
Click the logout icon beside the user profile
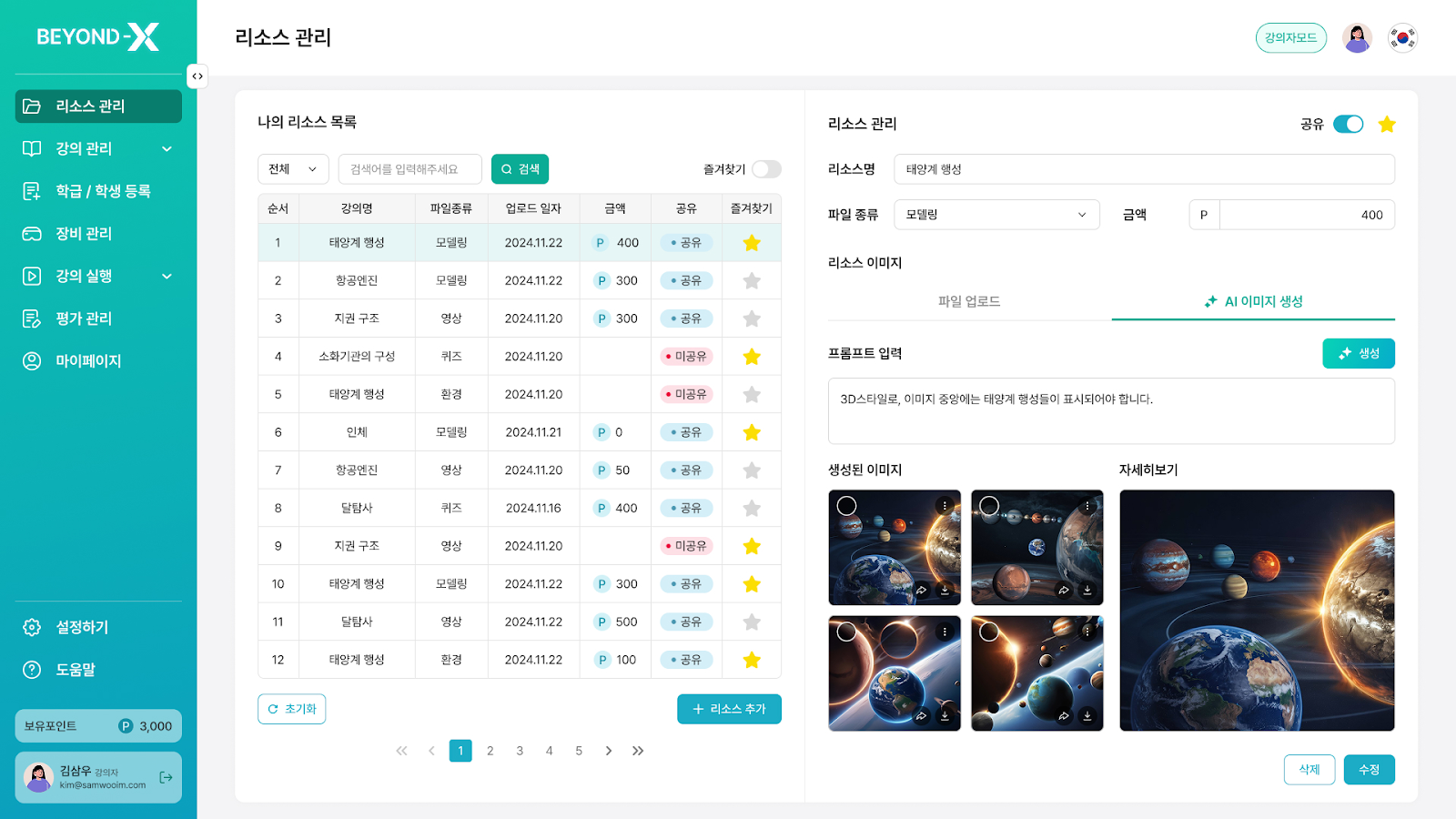point(166,777)
